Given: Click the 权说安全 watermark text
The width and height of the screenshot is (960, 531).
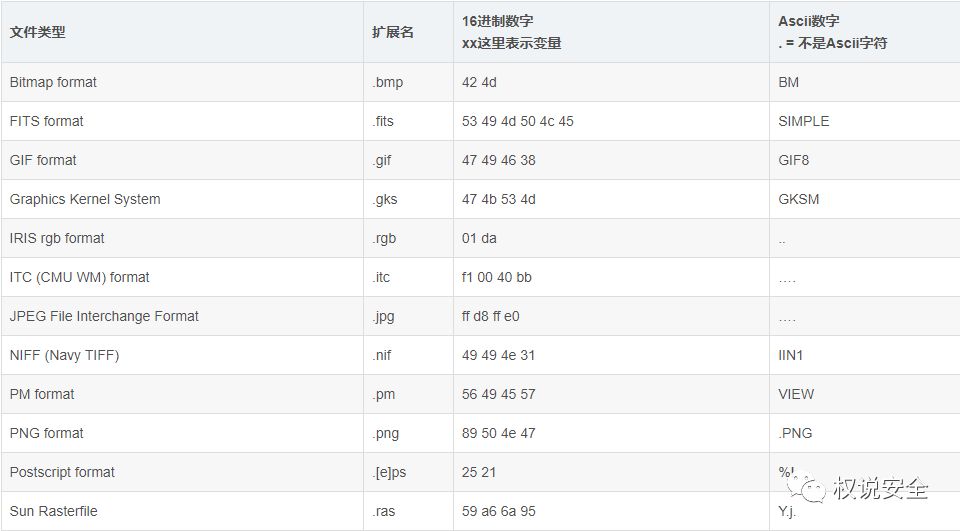Looking at the screenshot, I should click(880, 488).
